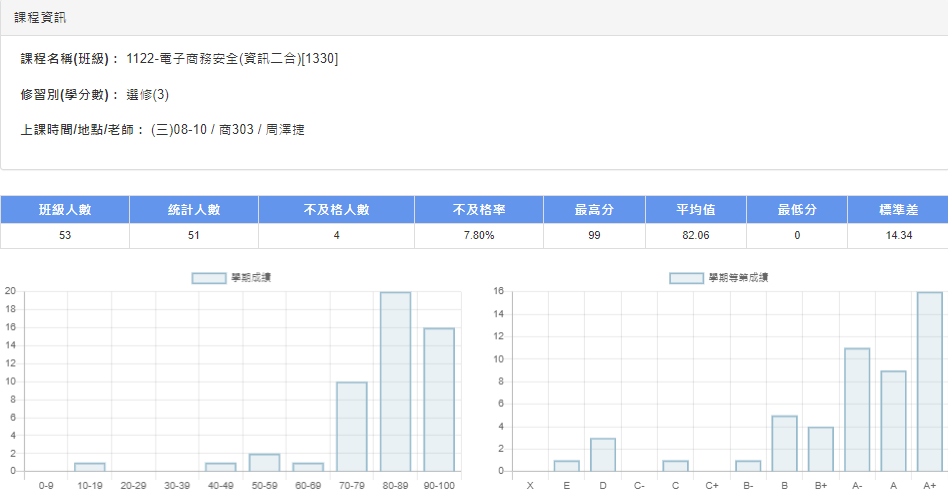Click the 90-100 score range bar
948x492 pixels.
pyautogui.click(x=439, y=400)
